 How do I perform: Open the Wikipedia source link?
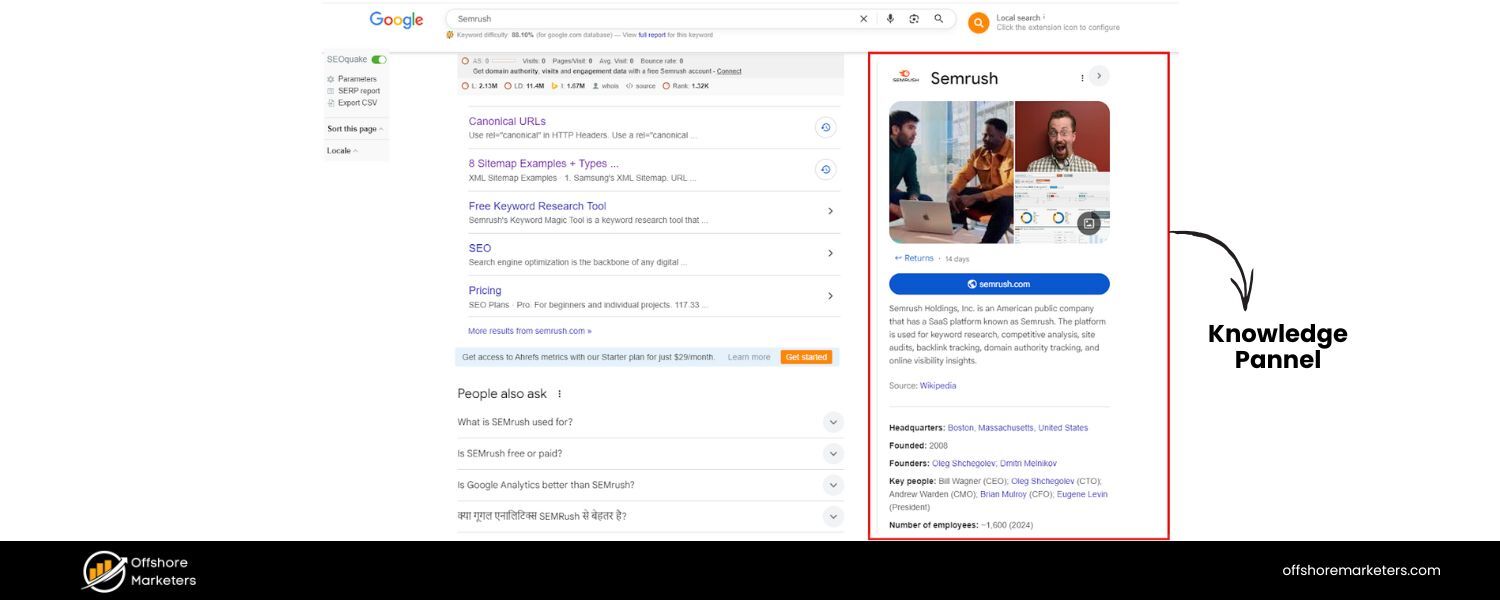coord(937,385)
